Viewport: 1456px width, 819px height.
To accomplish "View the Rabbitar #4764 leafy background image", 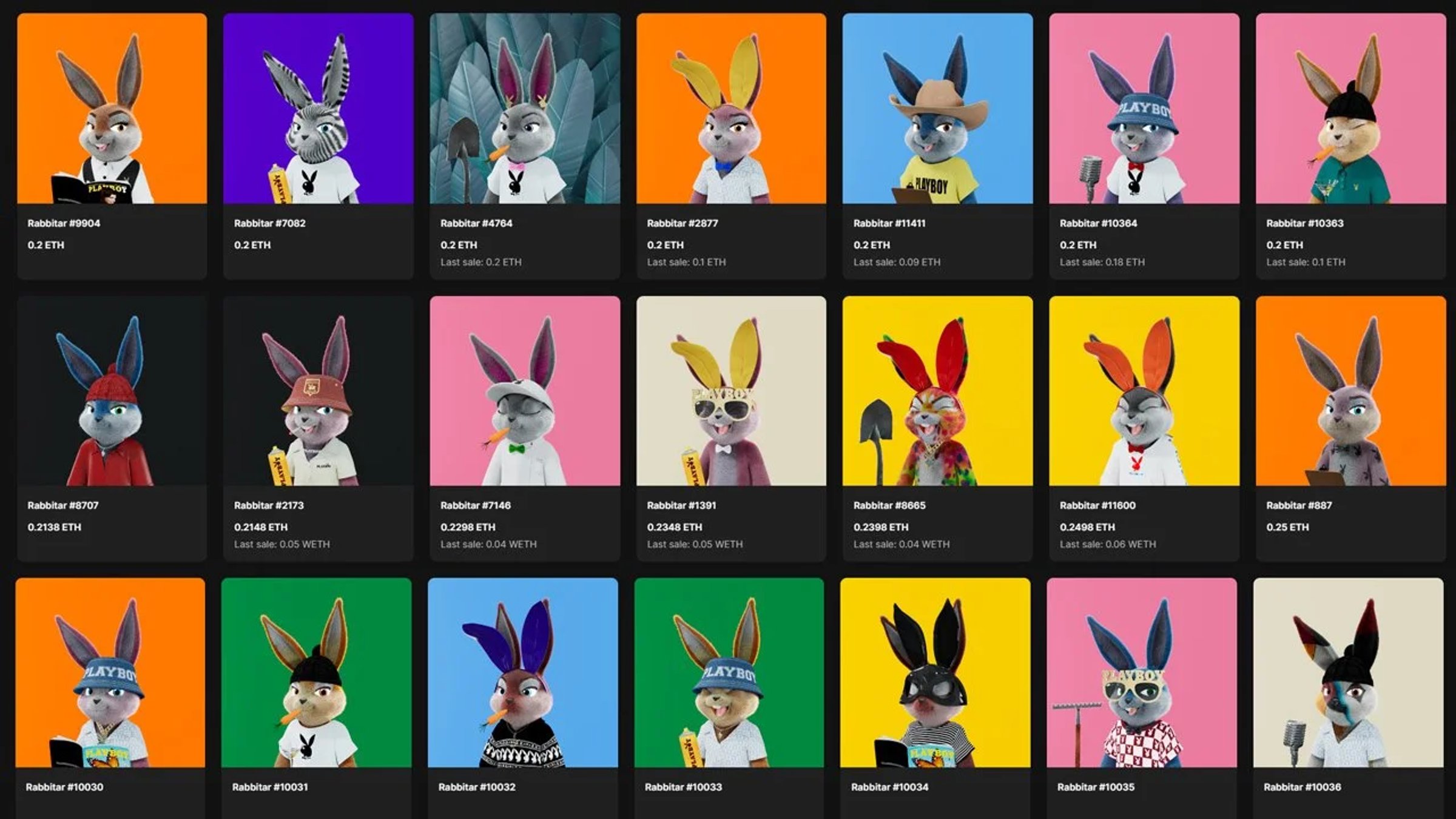I will tap(525, 109).
